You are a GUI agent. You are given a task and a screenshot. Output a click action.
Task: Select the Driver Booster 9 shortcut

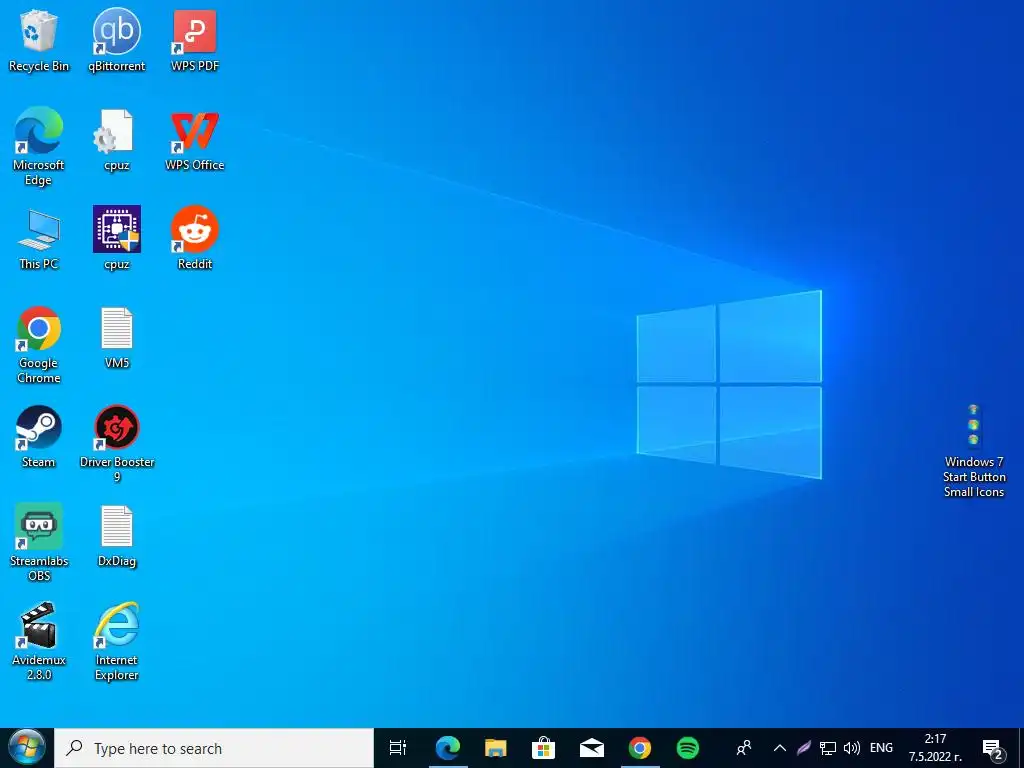click(117, 444)
